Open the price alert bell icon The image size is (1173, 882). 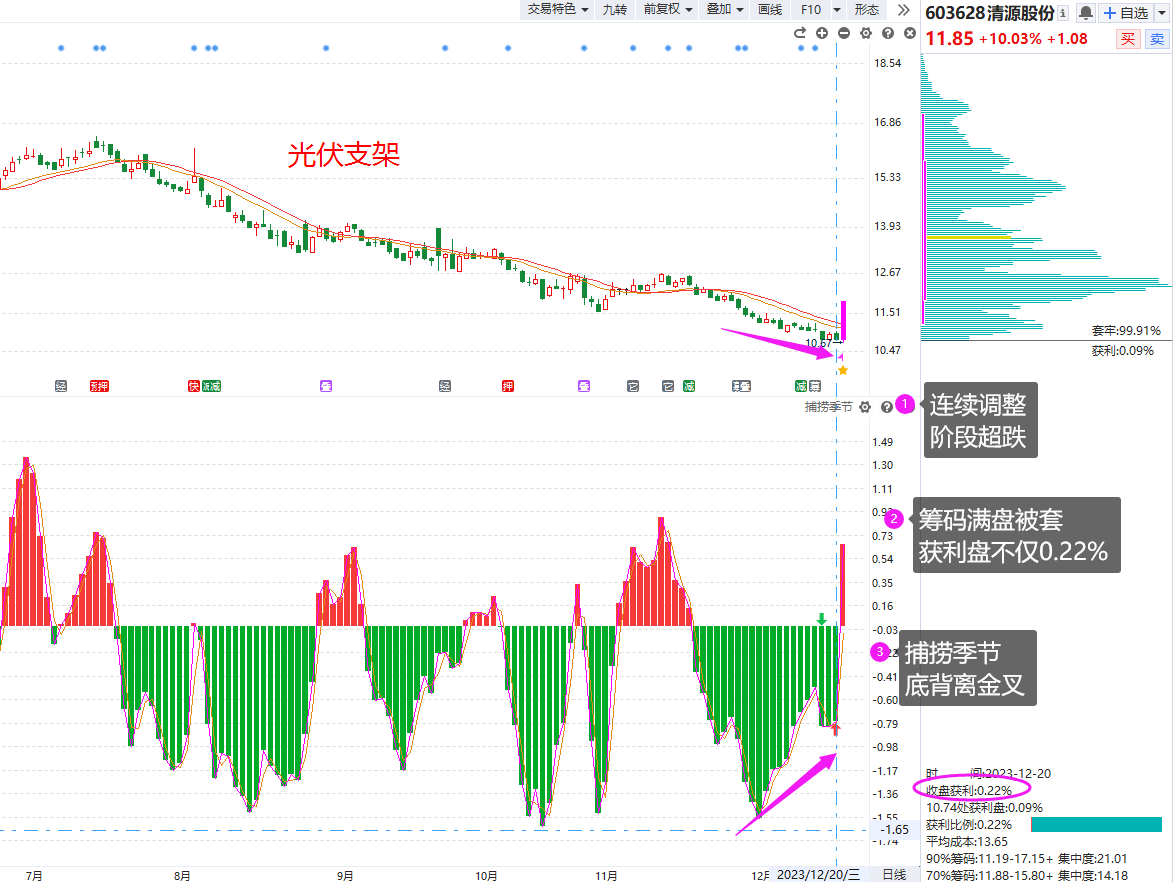1085,13
